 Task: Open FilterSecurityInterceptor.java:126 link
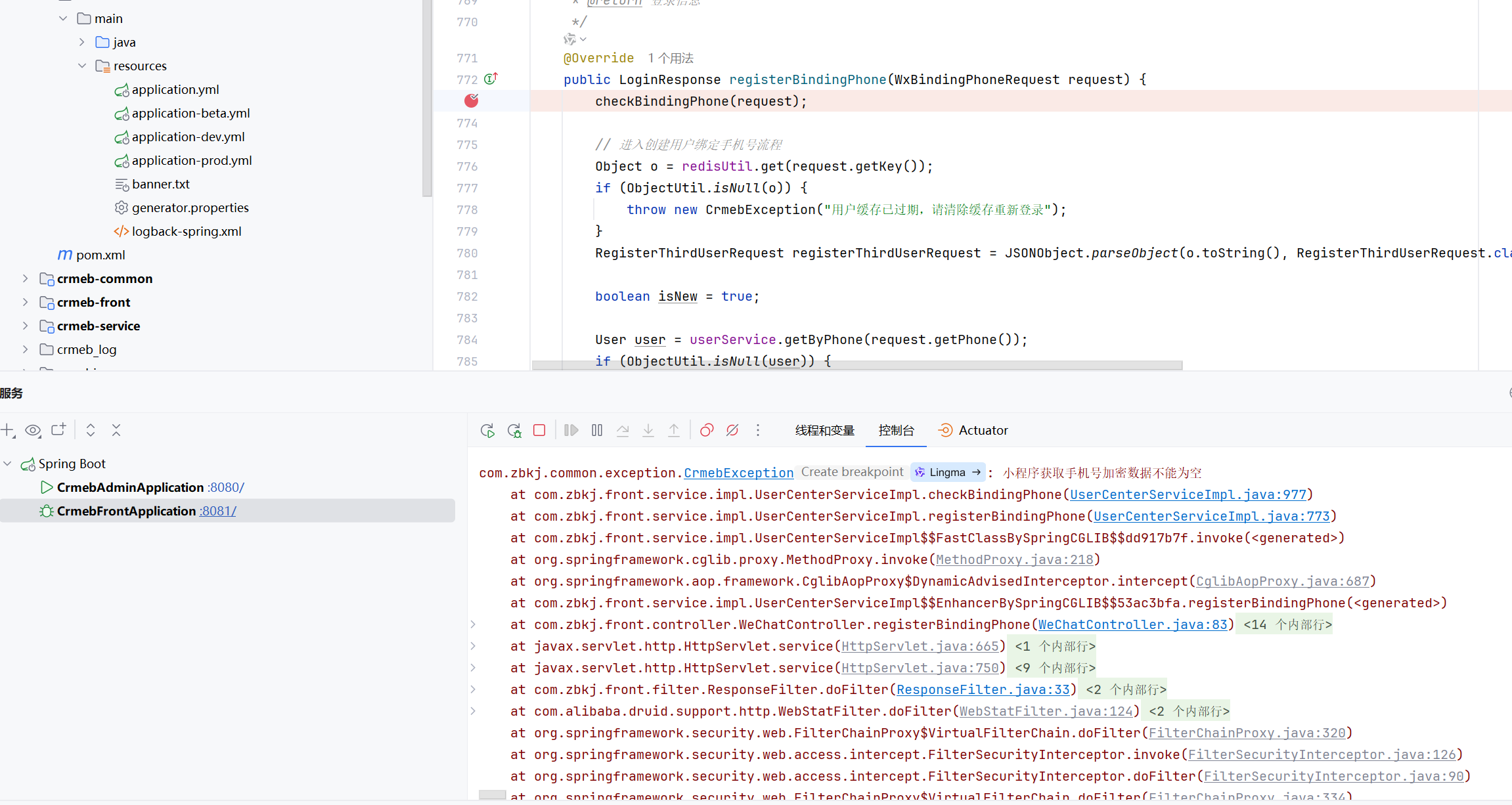(1322, 754)
